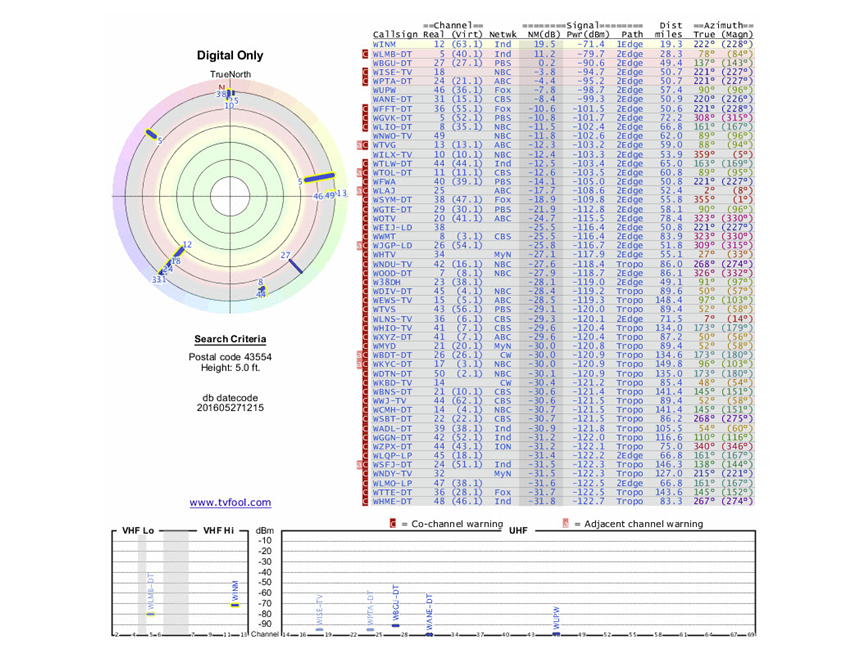This screenshot has width=844, height=645.
Task: Select the WEIJ-LD callsign
Action: point(392,228)
